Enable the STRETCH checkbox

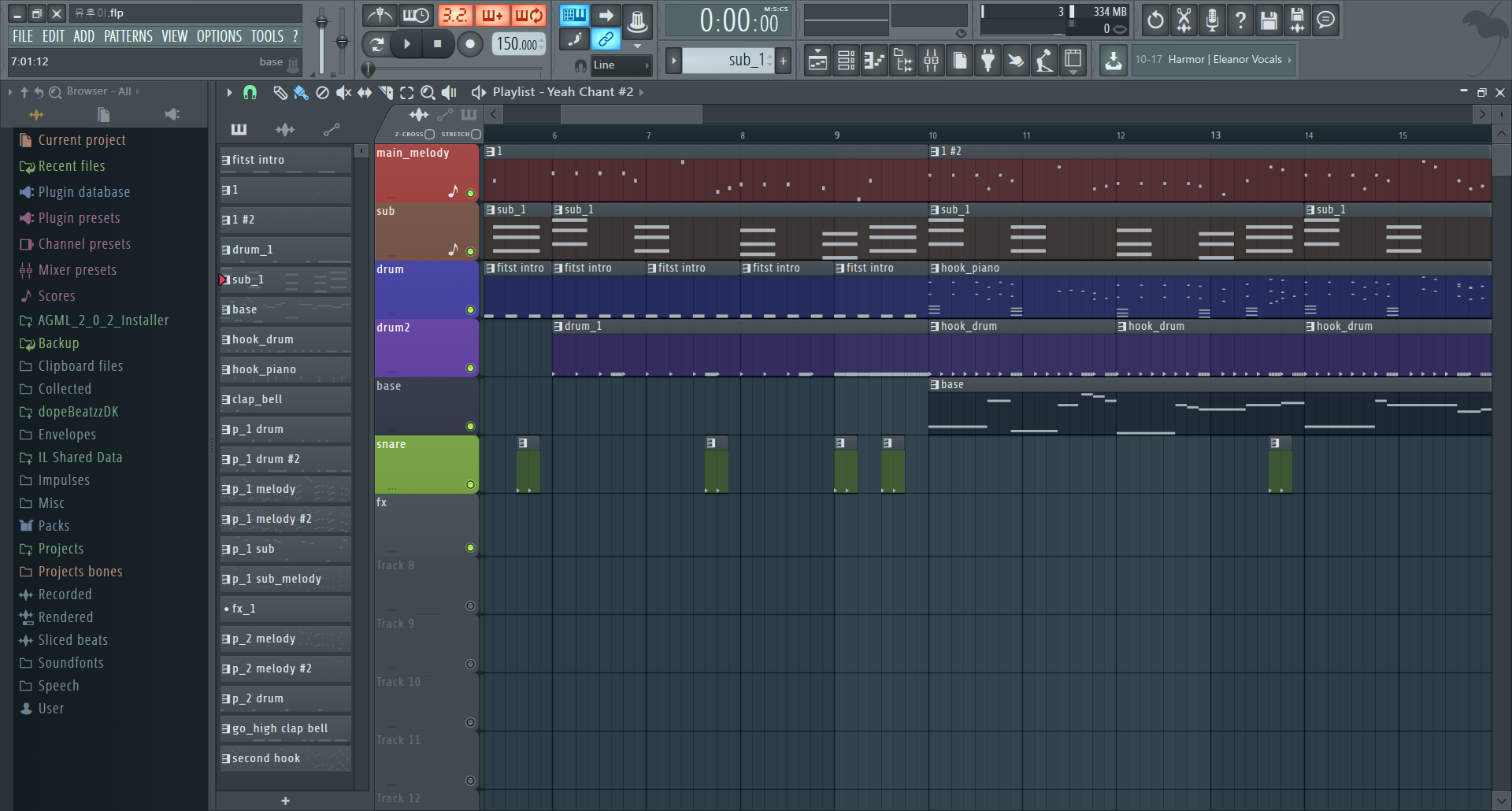click(x=476, y=134)
